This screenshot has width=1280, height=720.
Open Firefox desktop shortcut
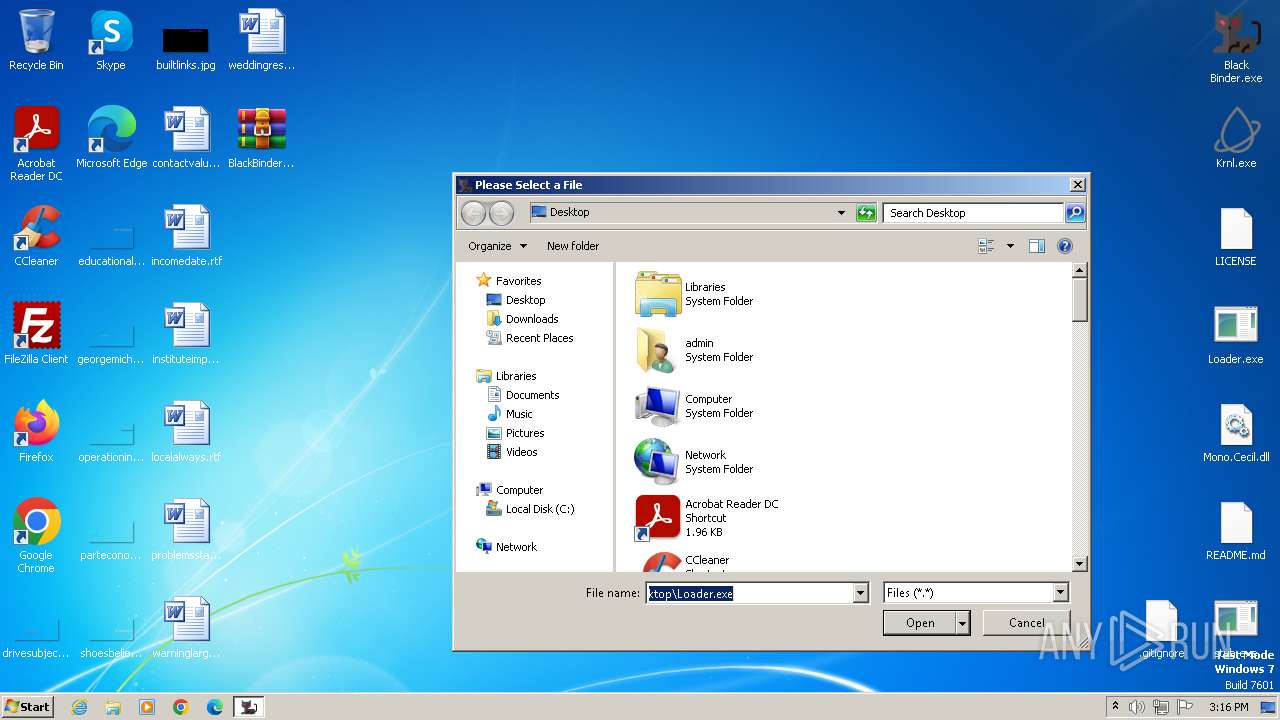pos(36,432)
